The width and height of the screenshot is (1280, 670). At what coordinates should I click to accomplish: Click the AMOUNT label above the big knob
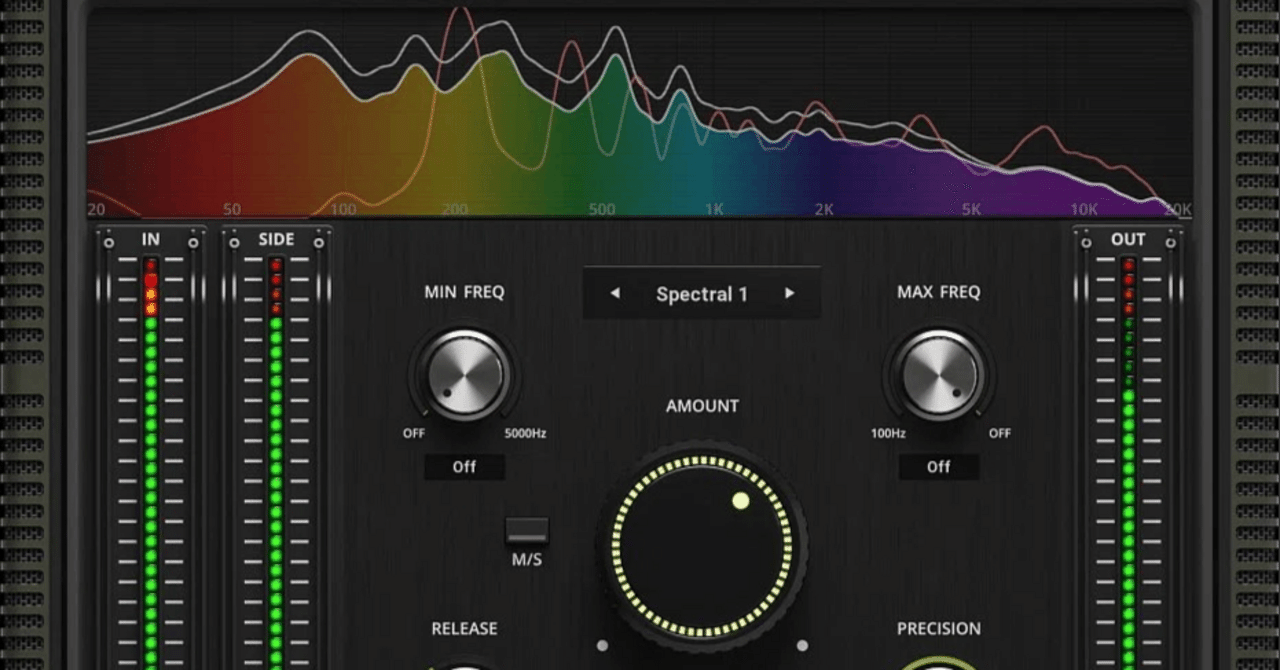[x=702, y=406]
